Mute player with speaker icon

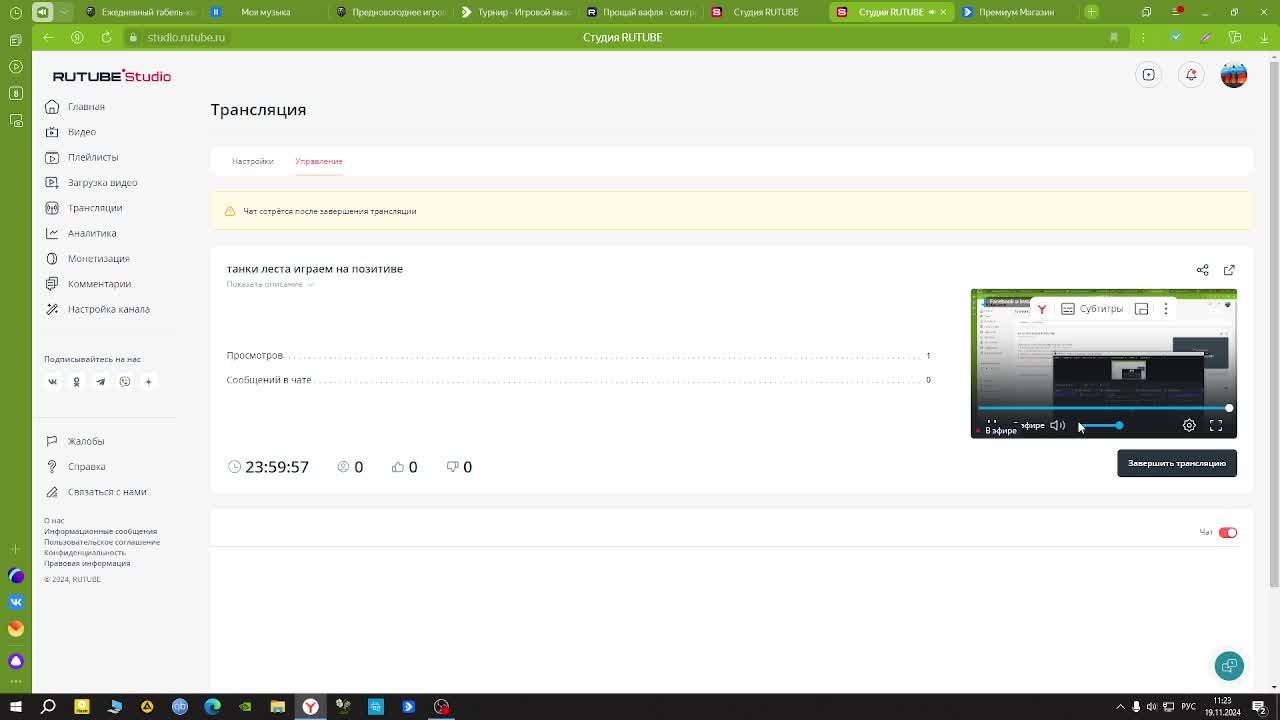coord(1057,425)
